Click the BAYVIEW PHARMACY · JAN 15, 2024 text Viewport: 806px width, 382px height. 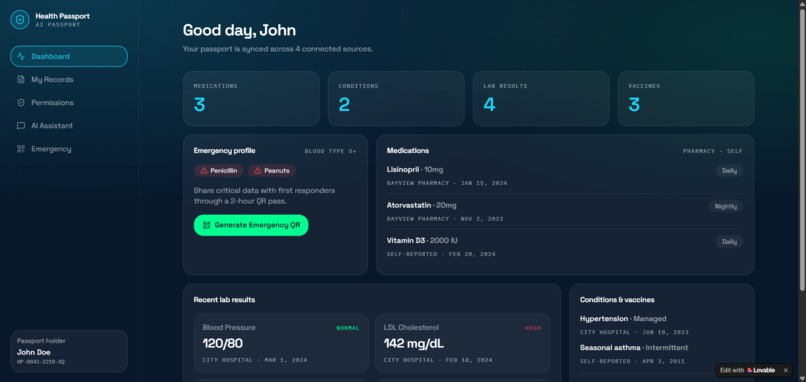(447, 184)
